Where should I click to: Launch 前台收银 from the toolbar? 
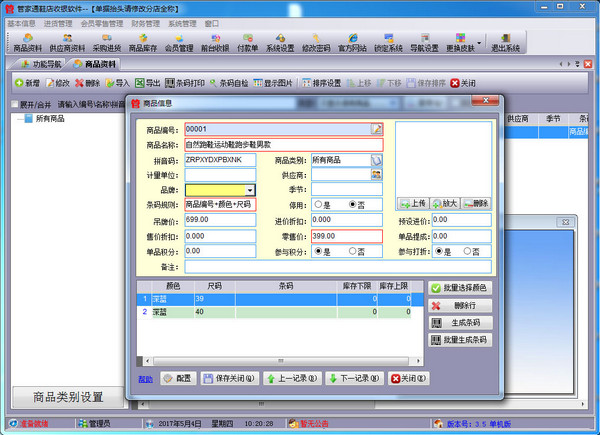(x=215, y=43)
